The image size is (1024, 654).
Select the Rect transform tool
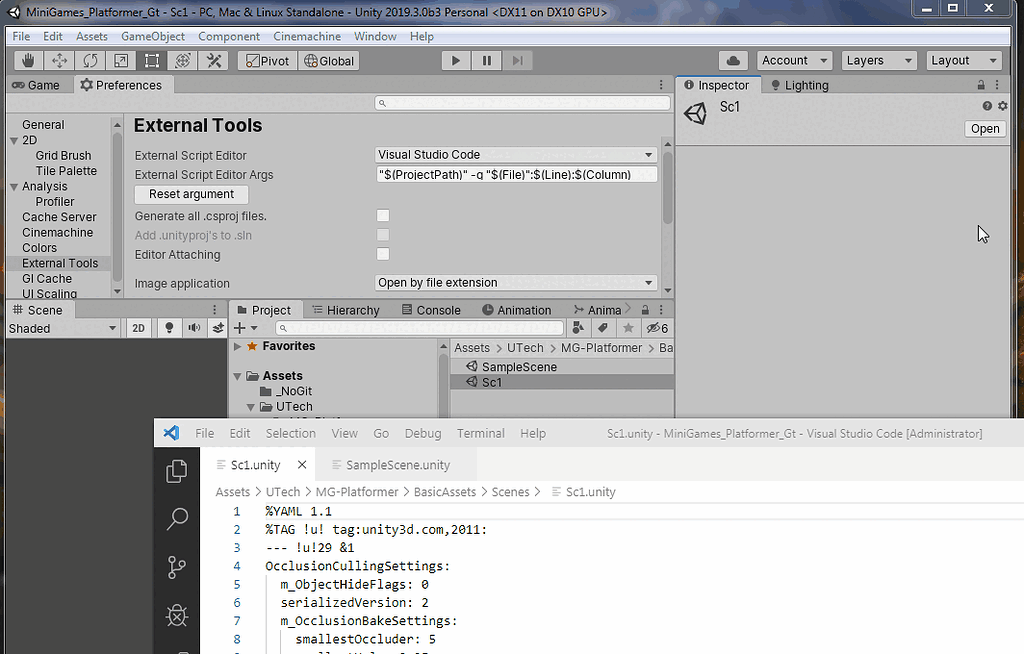point(152,60)
